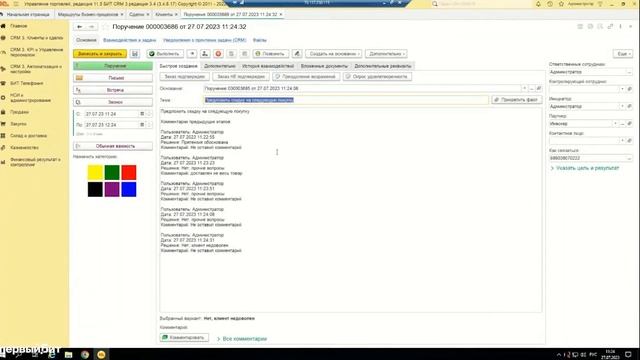Open the Chrome icon in Windows taskbar
This screenshot has height=360, width=640.
[x=85, y=354]
